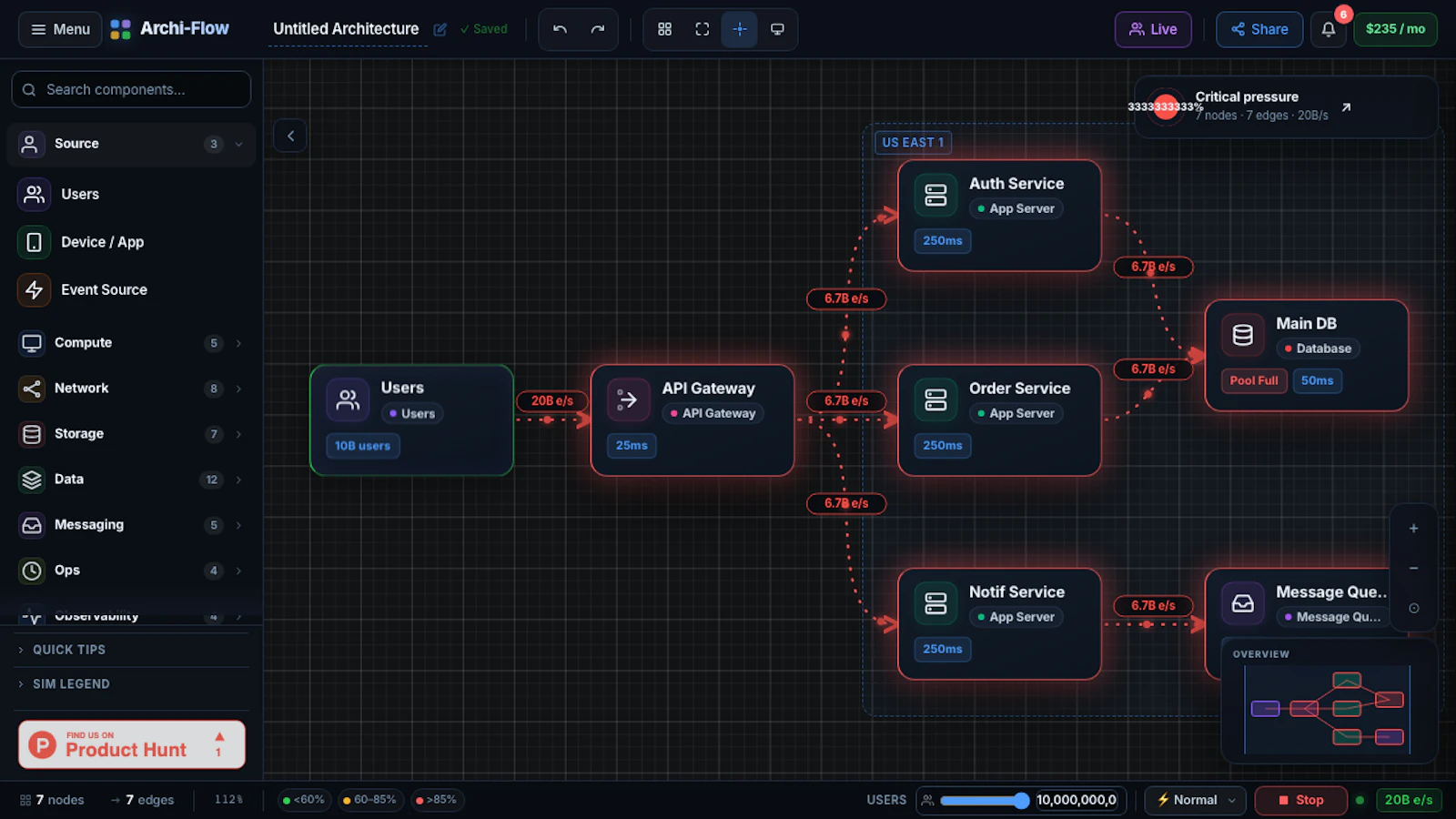Toggle the <60% load filter
Image resolution: width=1456 pixels, height=819 pixels.
(x=304, y=800)
